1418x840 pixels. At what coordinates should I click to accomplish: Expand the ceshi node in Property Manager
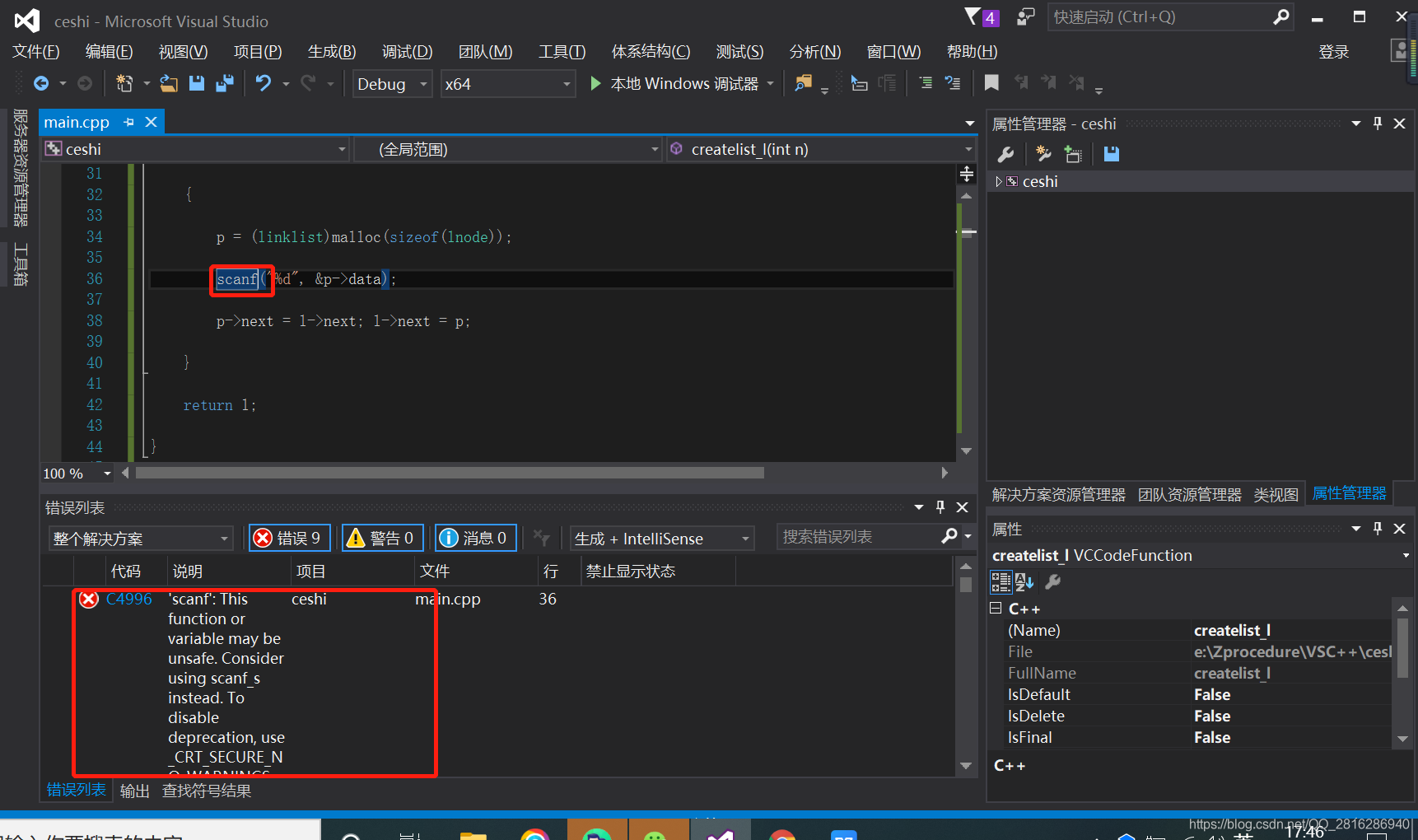(999, 181)
